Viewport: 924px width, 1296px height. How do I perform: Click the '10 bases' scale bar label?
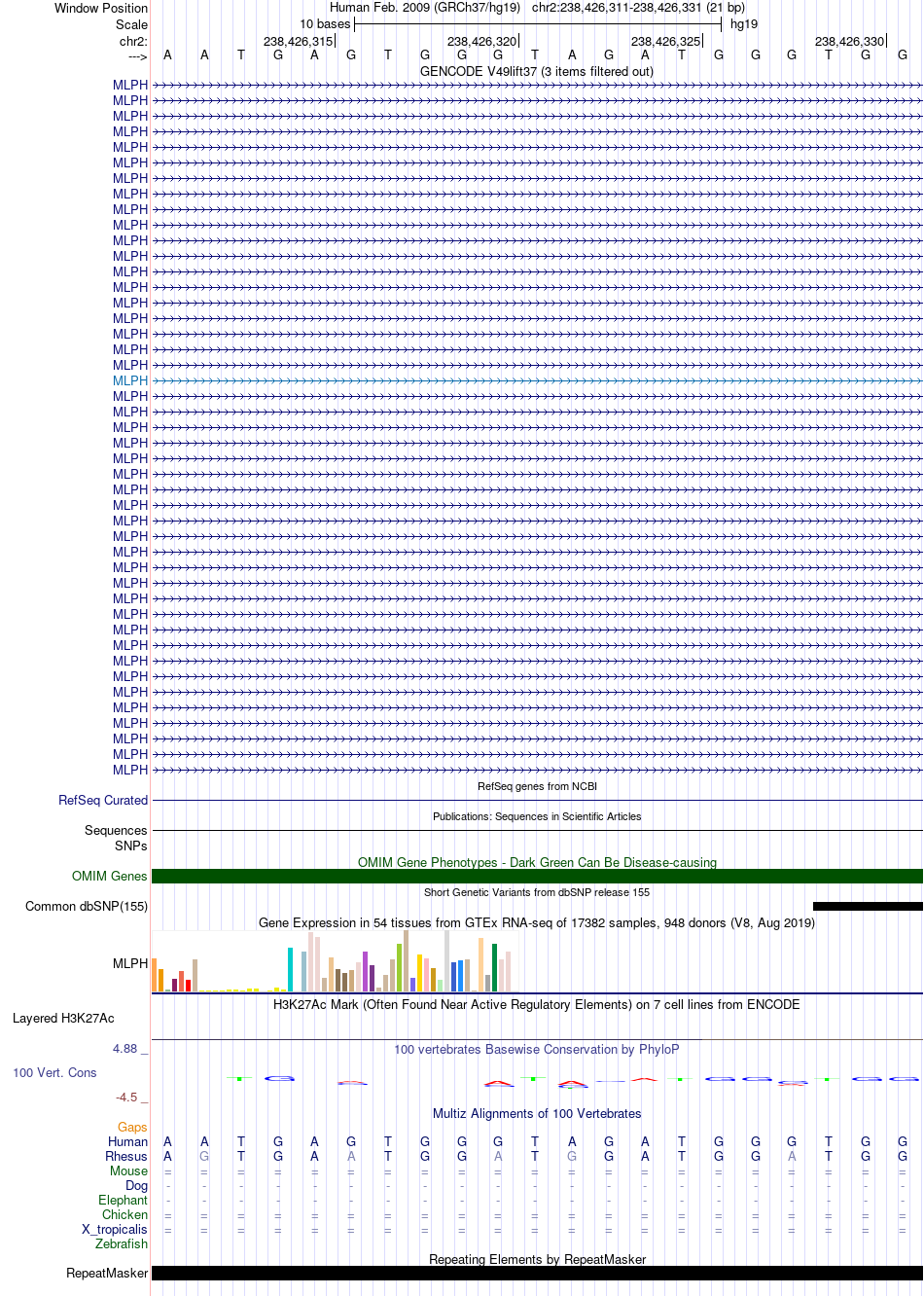click(325, 24)
